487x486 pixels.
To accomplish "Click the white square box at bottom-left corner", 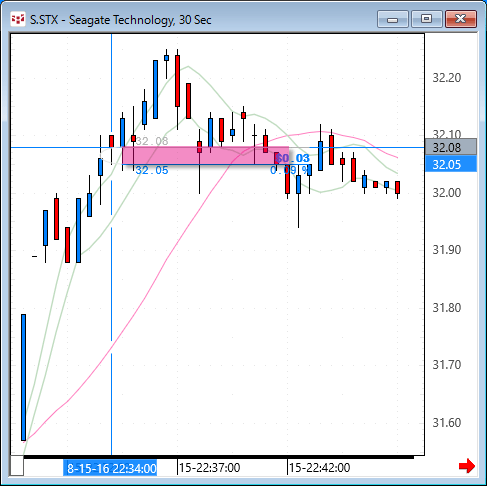I will pos(17,465).
